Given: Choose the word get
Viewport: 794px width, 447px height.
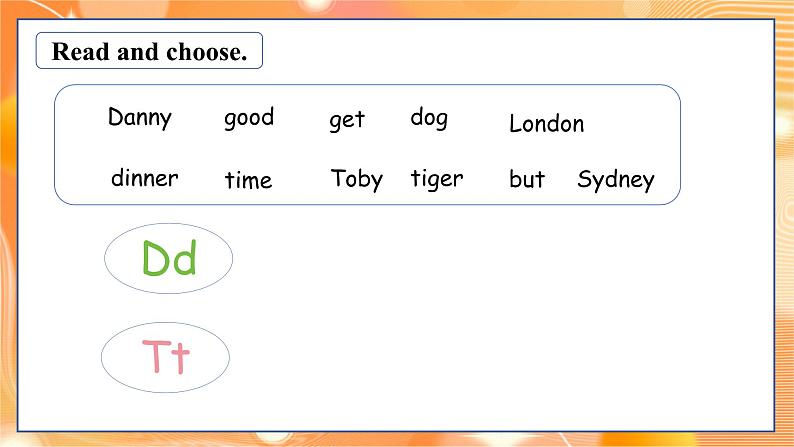Looking at the screenshot, I should (347, 120).
